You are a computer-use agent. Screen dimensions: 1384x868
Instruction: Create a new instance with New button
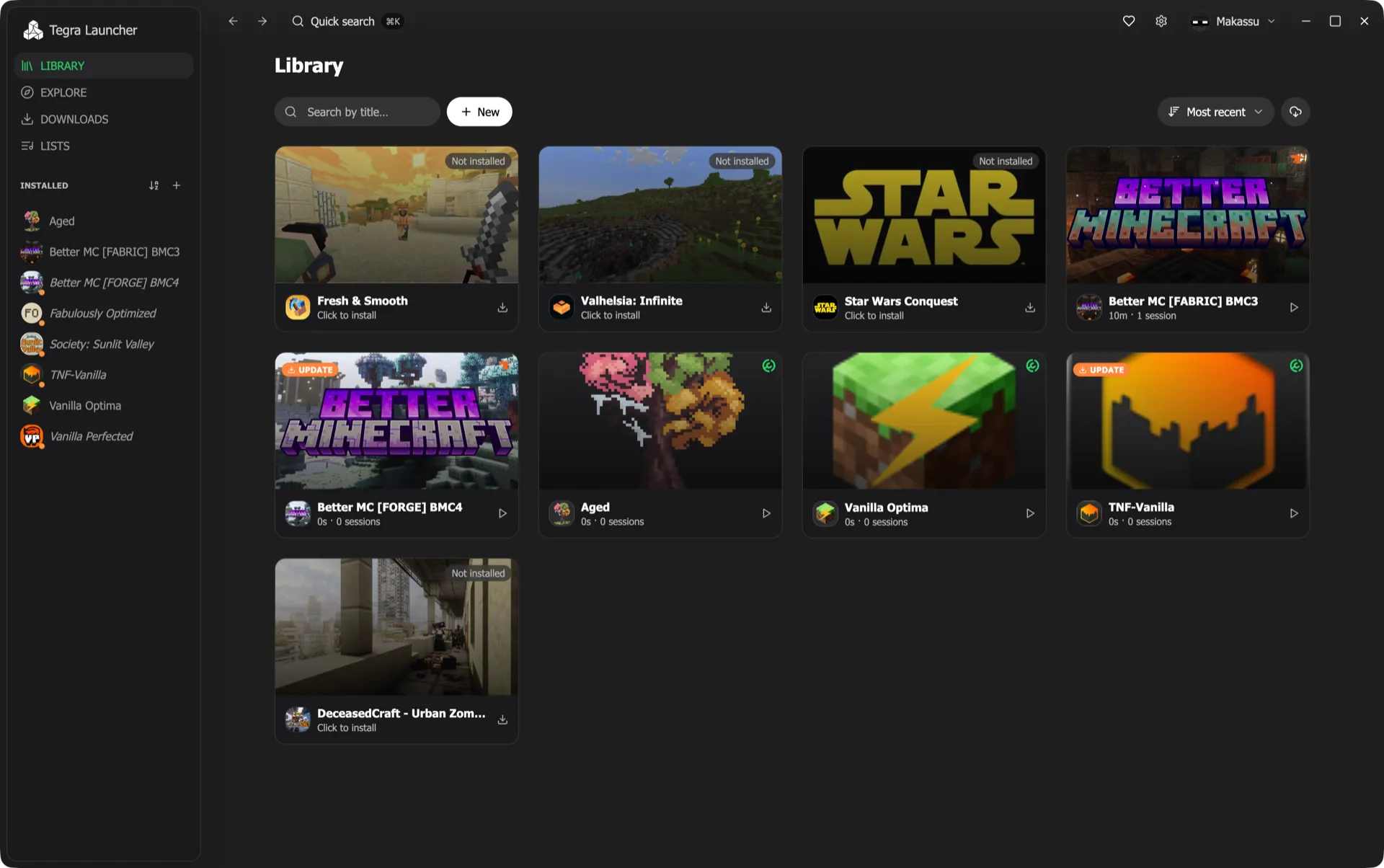(479, 112)
